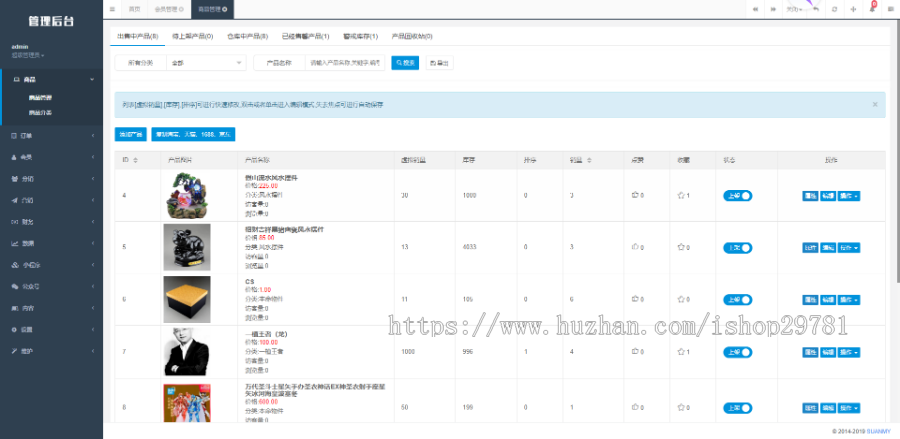Click the laptop icon beside 商品 in sidebar
Screen dimensions: 900x439
point(15,79)
